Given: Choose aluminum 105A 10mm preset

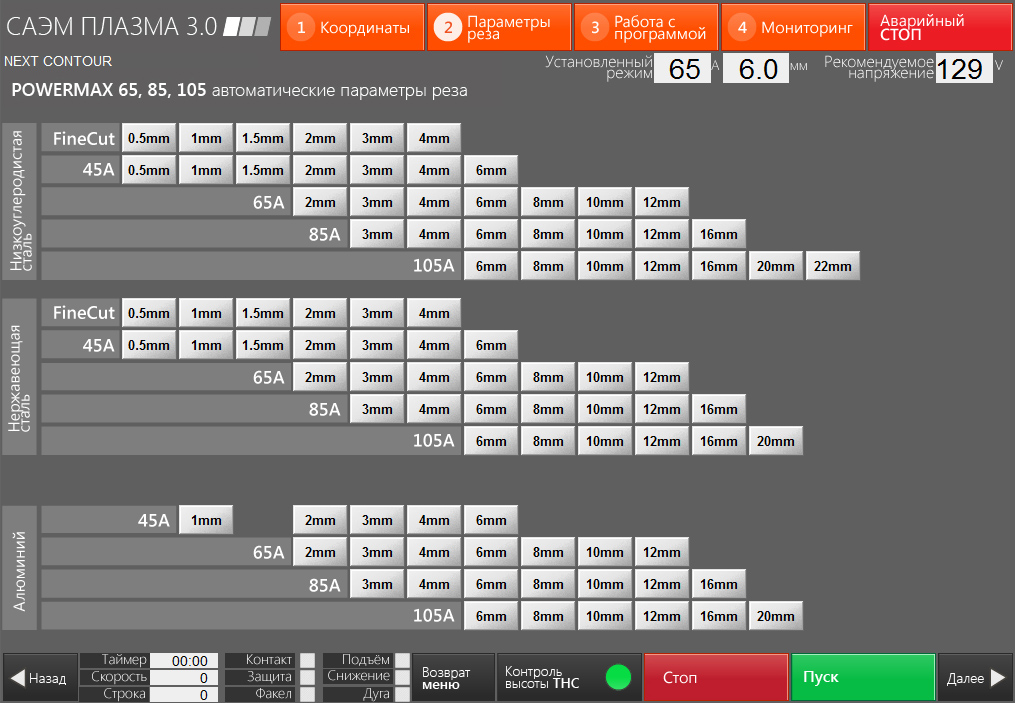Looking at the screenshot, I should 605,616.
